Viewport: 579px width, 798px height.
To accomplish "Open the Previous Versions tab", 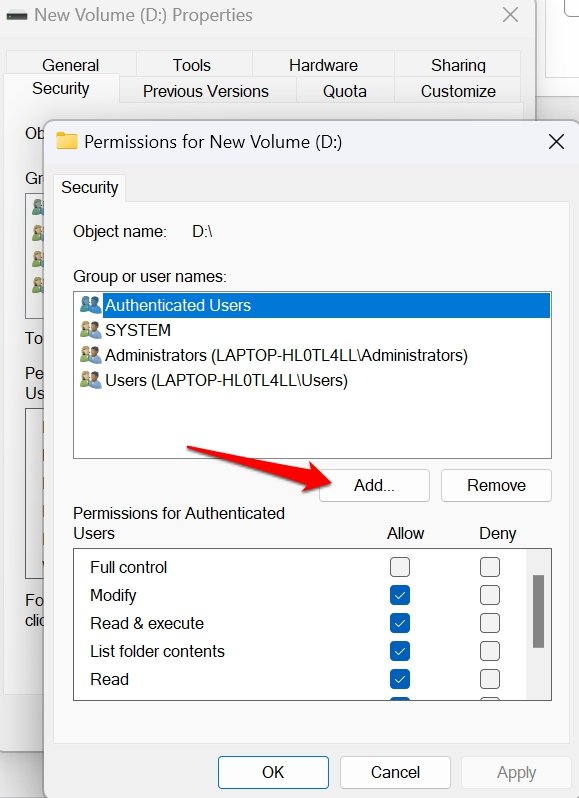I will (x=206, y=91).
